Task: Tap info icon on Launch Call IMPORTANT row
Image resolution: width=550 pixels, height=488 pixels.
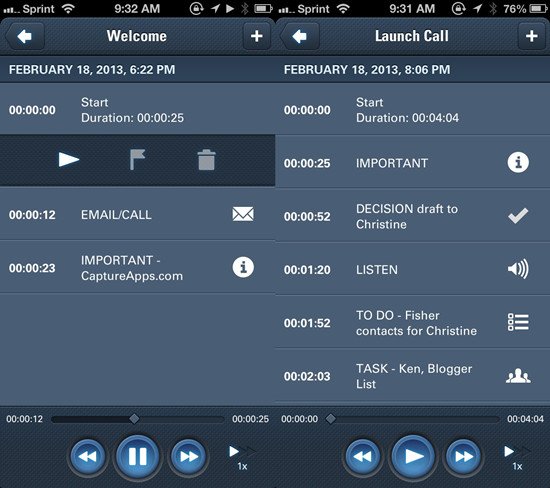Action: coord(518,162)
